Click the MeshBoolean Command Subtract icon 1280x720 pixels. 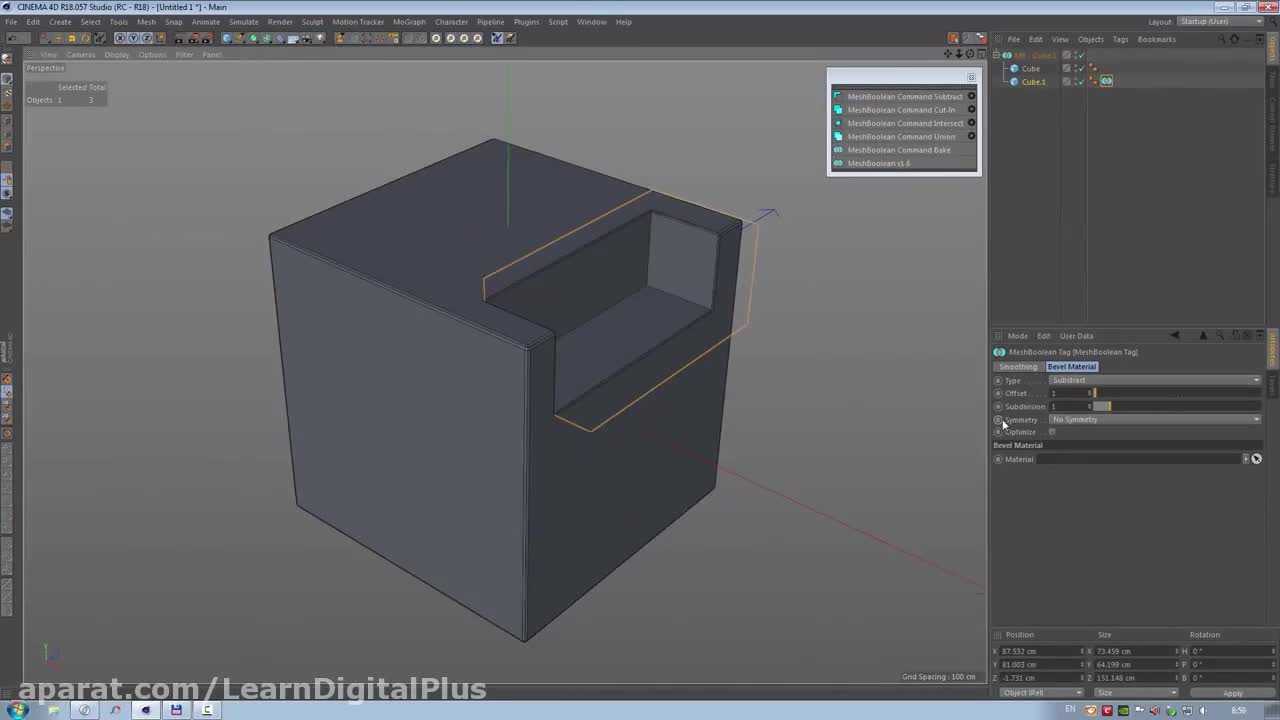[x=838, y=97]
